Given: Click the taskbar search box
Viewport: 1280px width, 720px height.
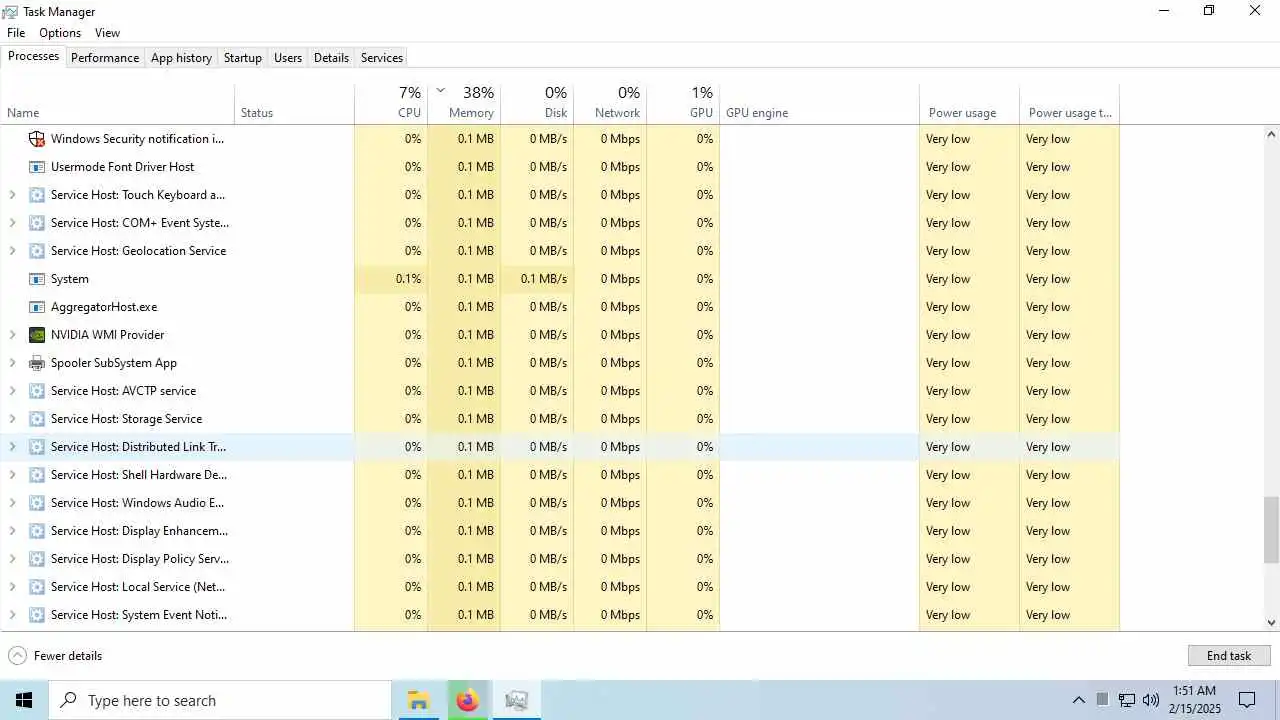Looking at the screenshot, I should point(220,700).
